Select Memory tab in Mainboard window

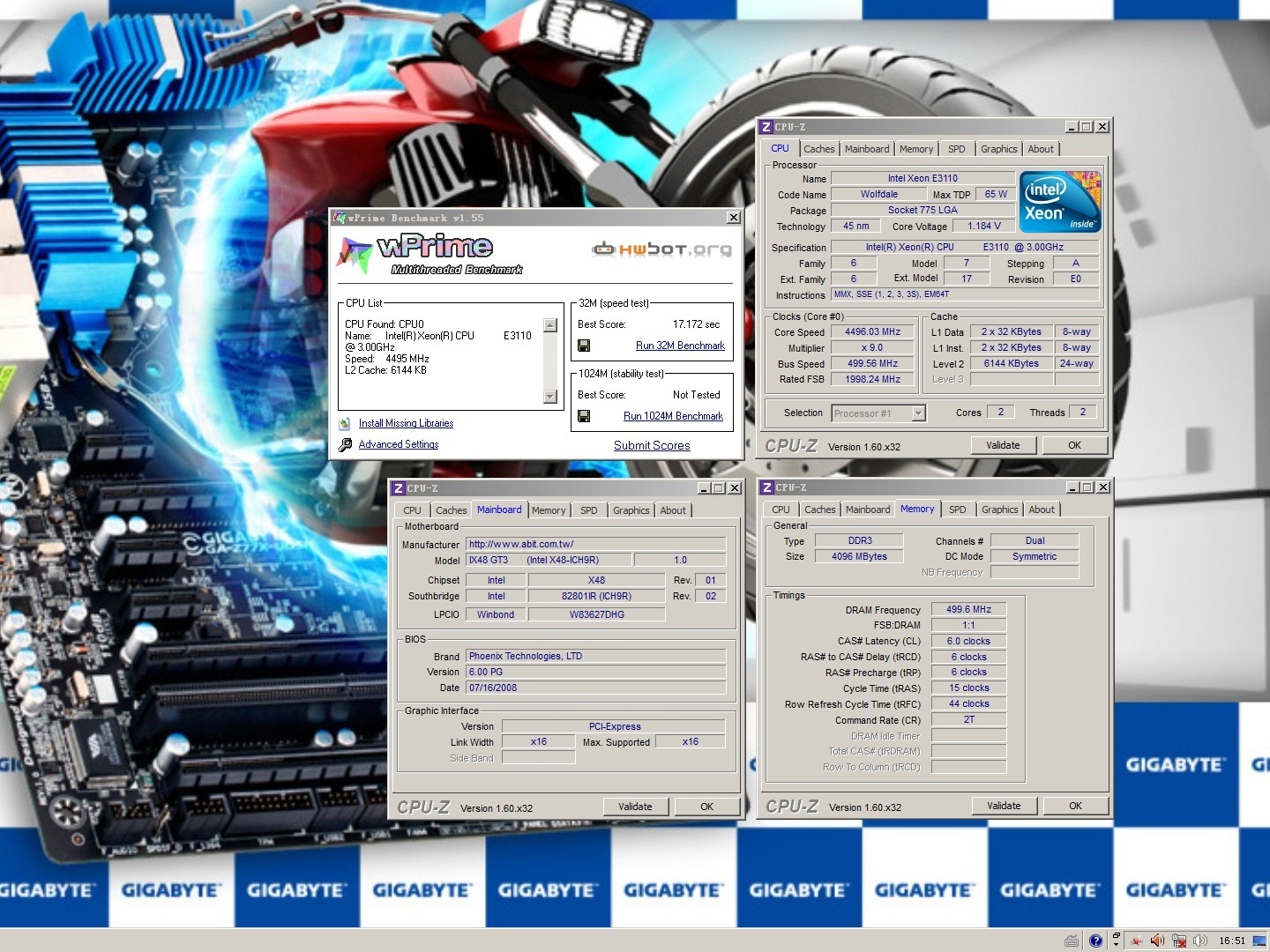[549, 510]
